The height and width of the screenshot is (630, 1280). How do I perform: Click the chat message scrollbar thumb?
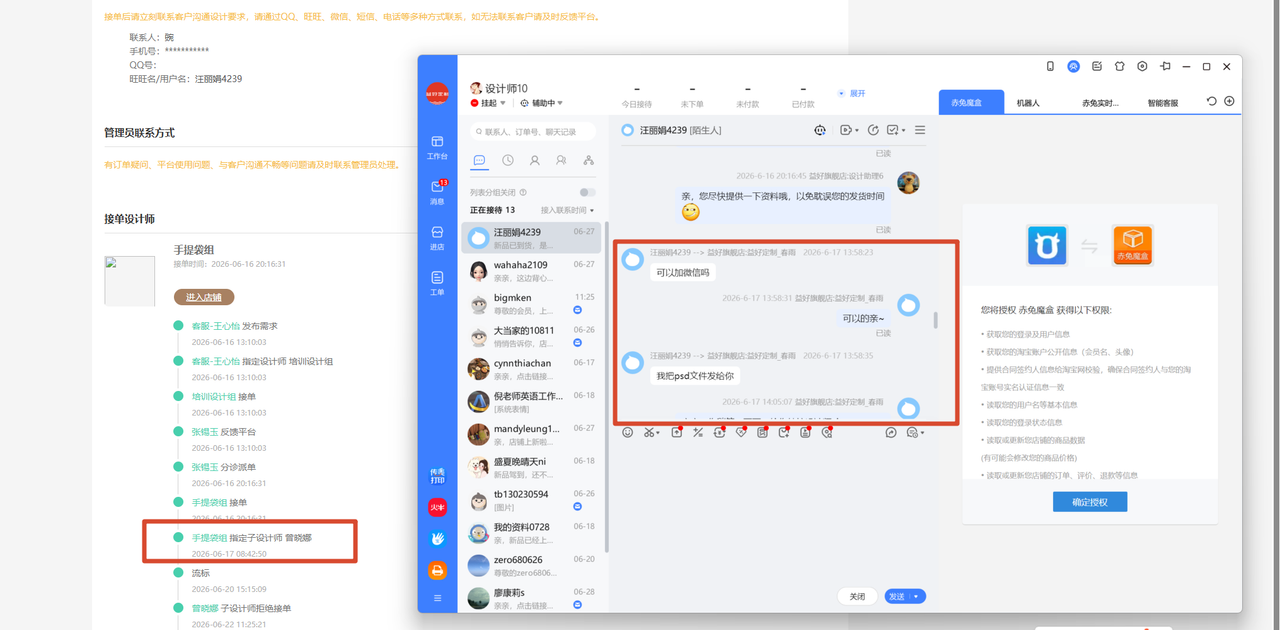click(x=936, y=320)
